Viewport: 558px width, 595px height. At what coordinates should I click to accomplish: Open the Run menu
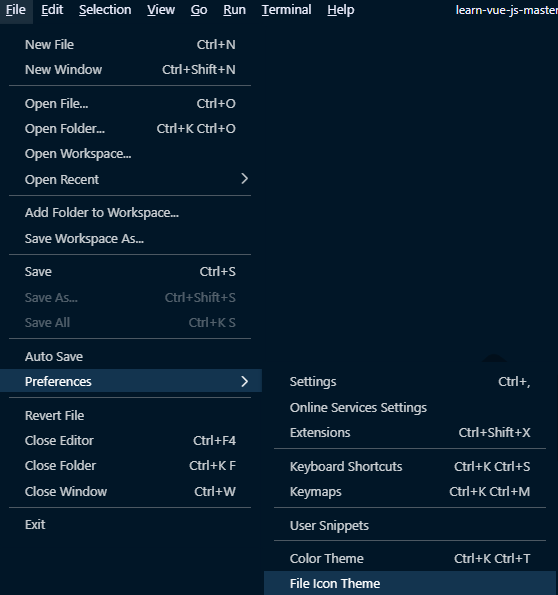(234, 10)
